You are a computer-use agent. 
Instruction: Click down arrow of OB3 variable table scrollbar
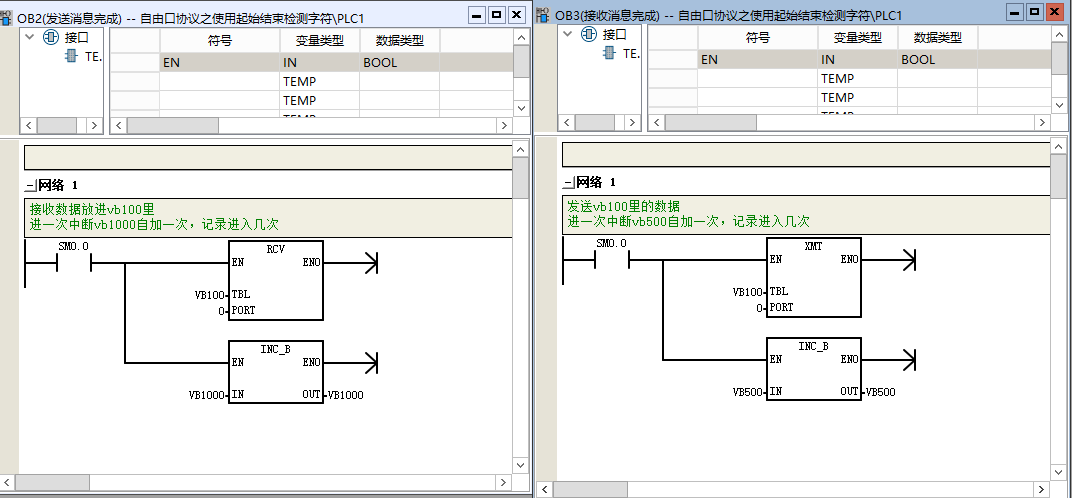(1060, 105)
